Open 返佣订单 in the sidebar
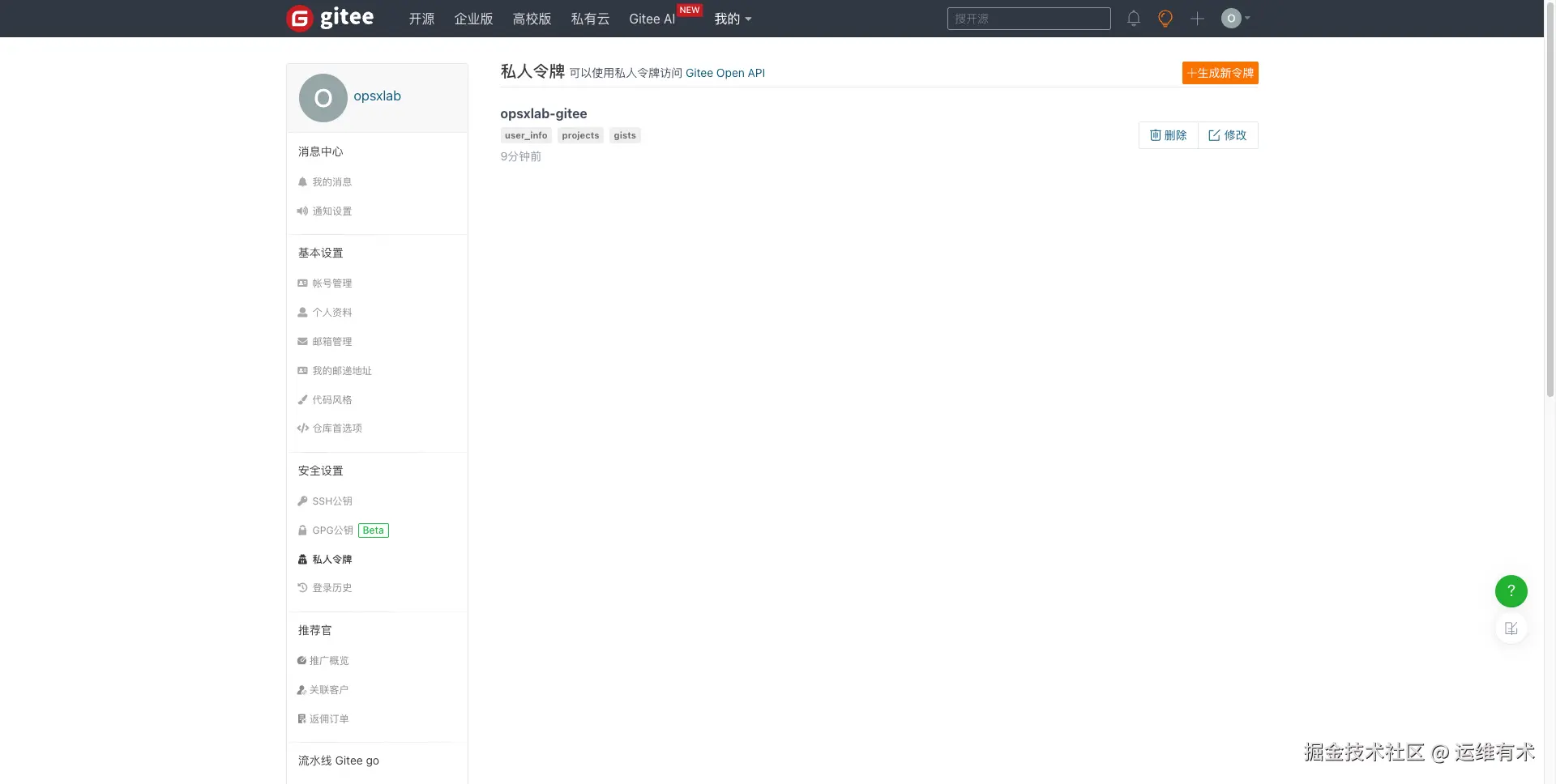This screenshot has width=1556, height=784. (x=329, y=719)
